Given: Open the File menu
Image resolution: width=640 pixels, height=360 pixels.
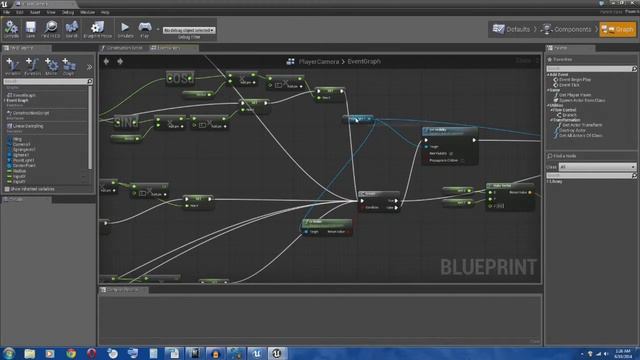Looking at the screenshot, I should [6, 12].
